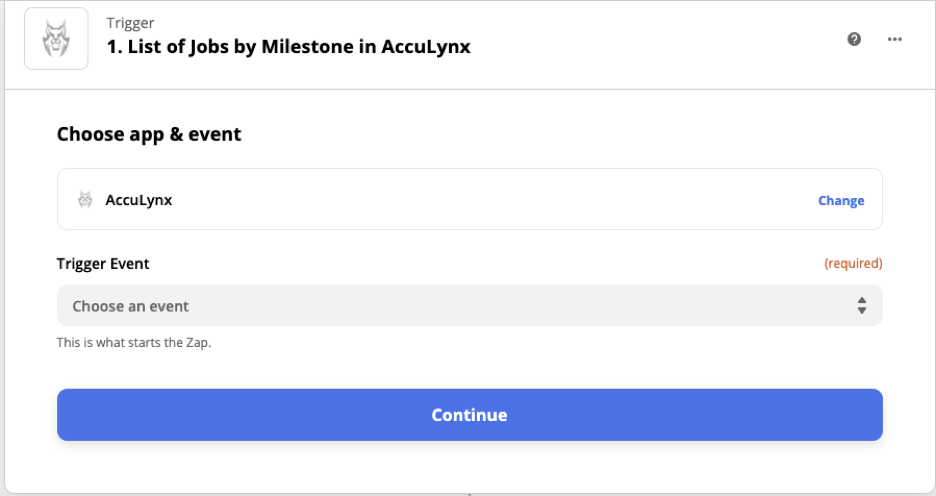Open the help question mark icon

point(854,39)
